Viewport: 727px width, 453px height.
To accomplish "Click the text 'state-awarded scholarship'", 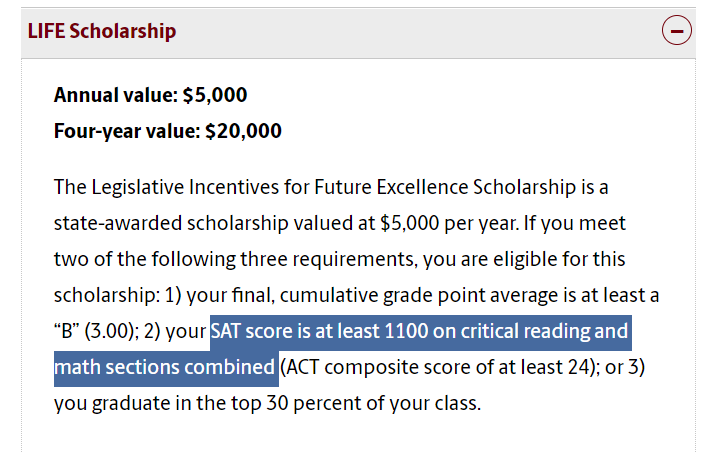I will 171,223.
